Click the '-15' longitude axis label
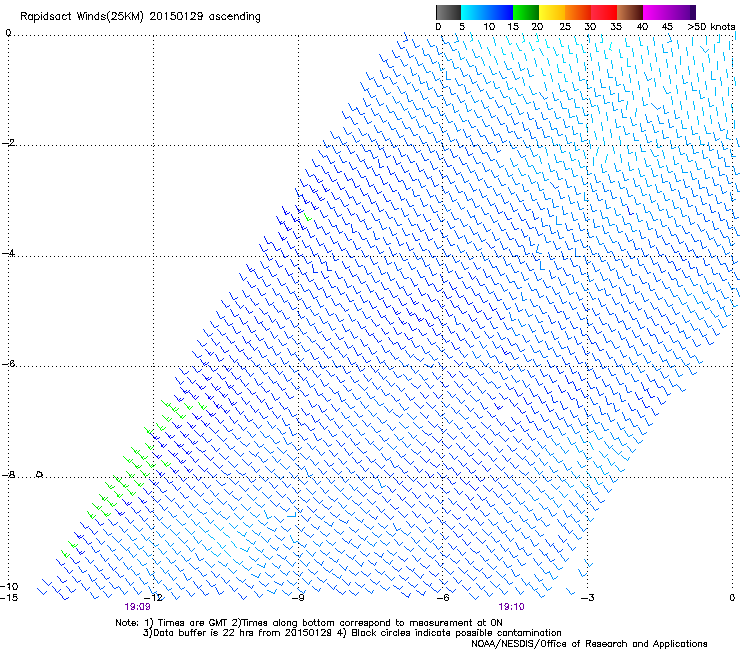Viewport: 740px width, 650px height. click(x=9, y=598)
